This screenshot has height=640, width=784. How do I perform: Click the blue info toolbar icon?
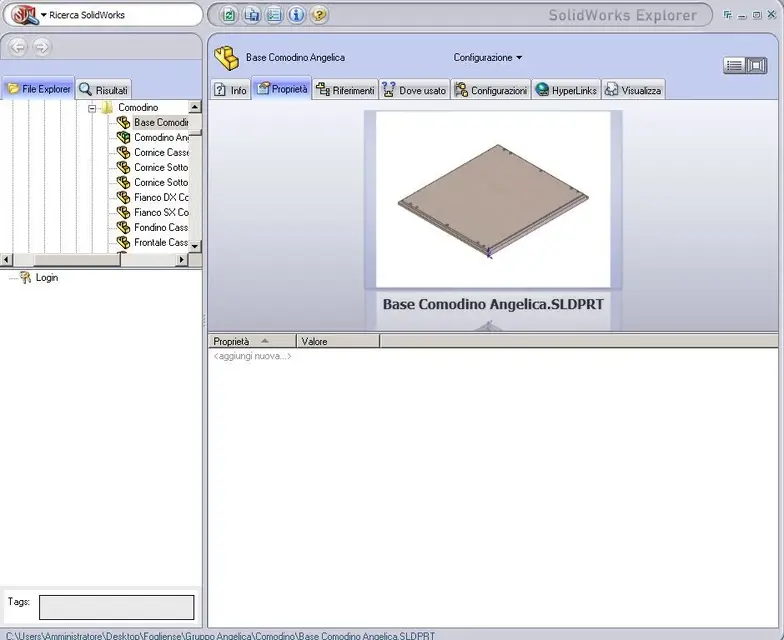(x=296, y=15)
